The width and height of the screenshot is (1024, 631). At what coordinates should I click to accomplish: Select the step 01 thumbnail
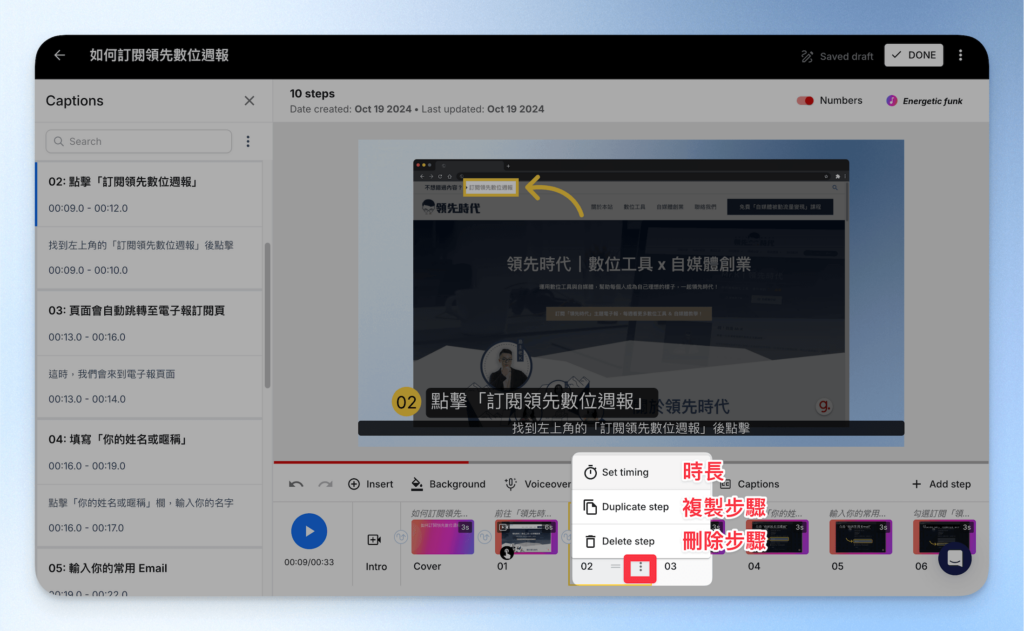click(526, 537)
